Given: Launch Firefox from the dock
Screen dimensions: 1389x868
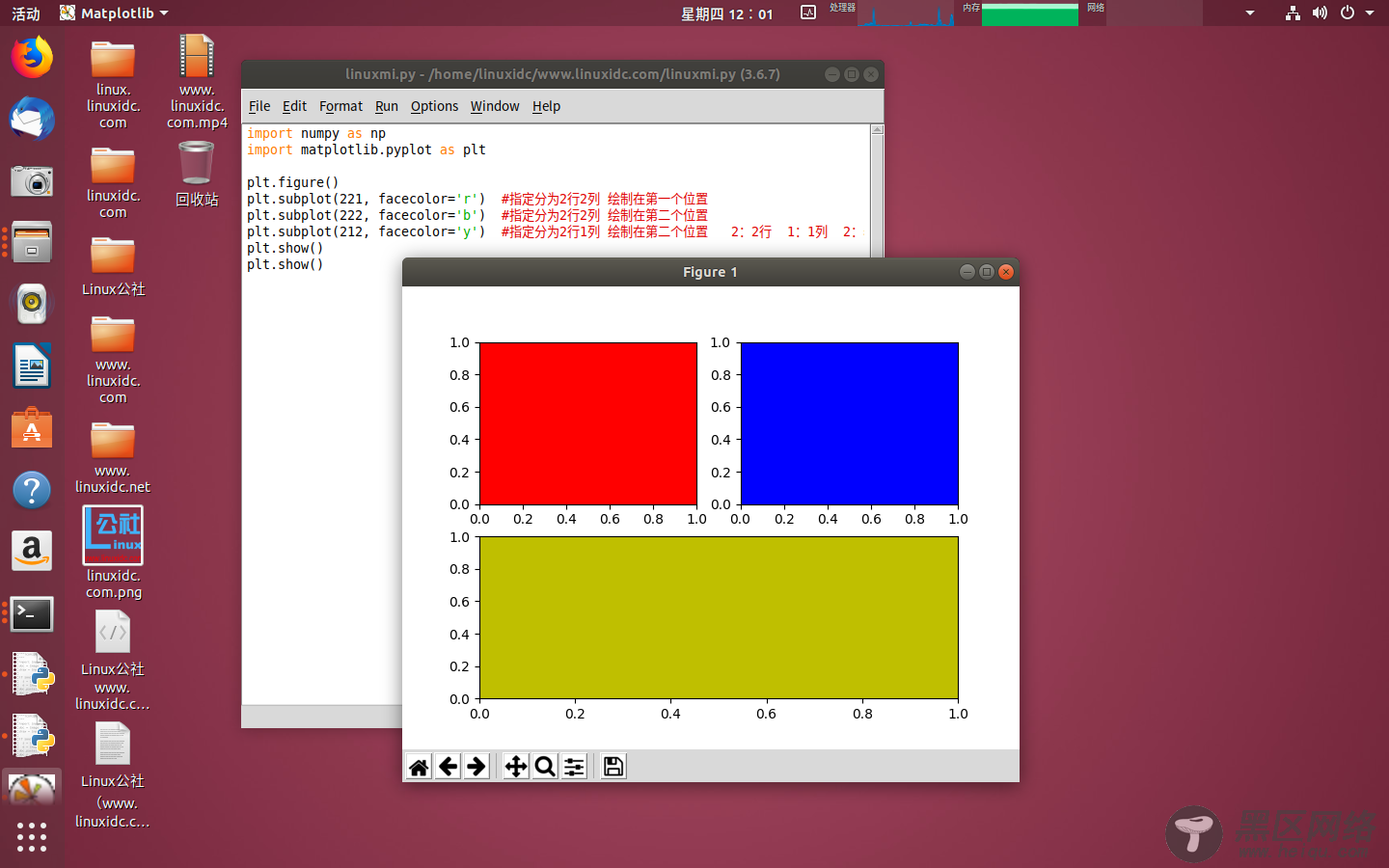Looking at the screenshot, I should tap(32, 57).
